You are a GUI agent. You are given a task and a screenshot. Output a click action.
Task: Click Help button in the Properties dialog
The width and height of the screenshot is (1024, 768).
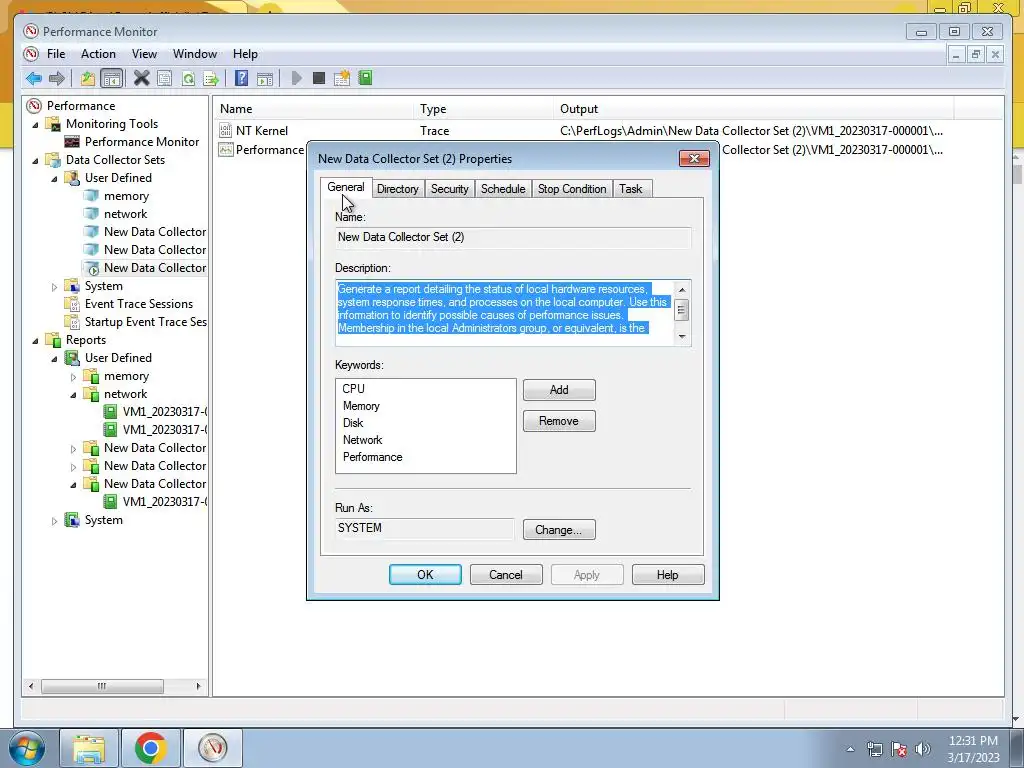(x=668, y=575)
